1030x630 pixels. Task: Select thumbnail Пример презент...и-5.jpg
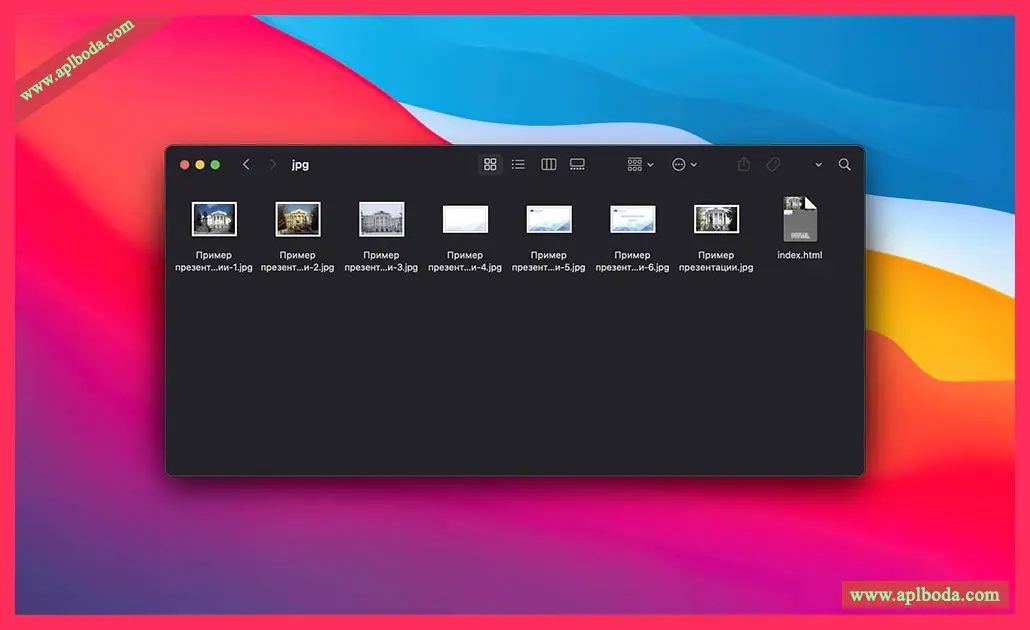(x=549, y=219)
